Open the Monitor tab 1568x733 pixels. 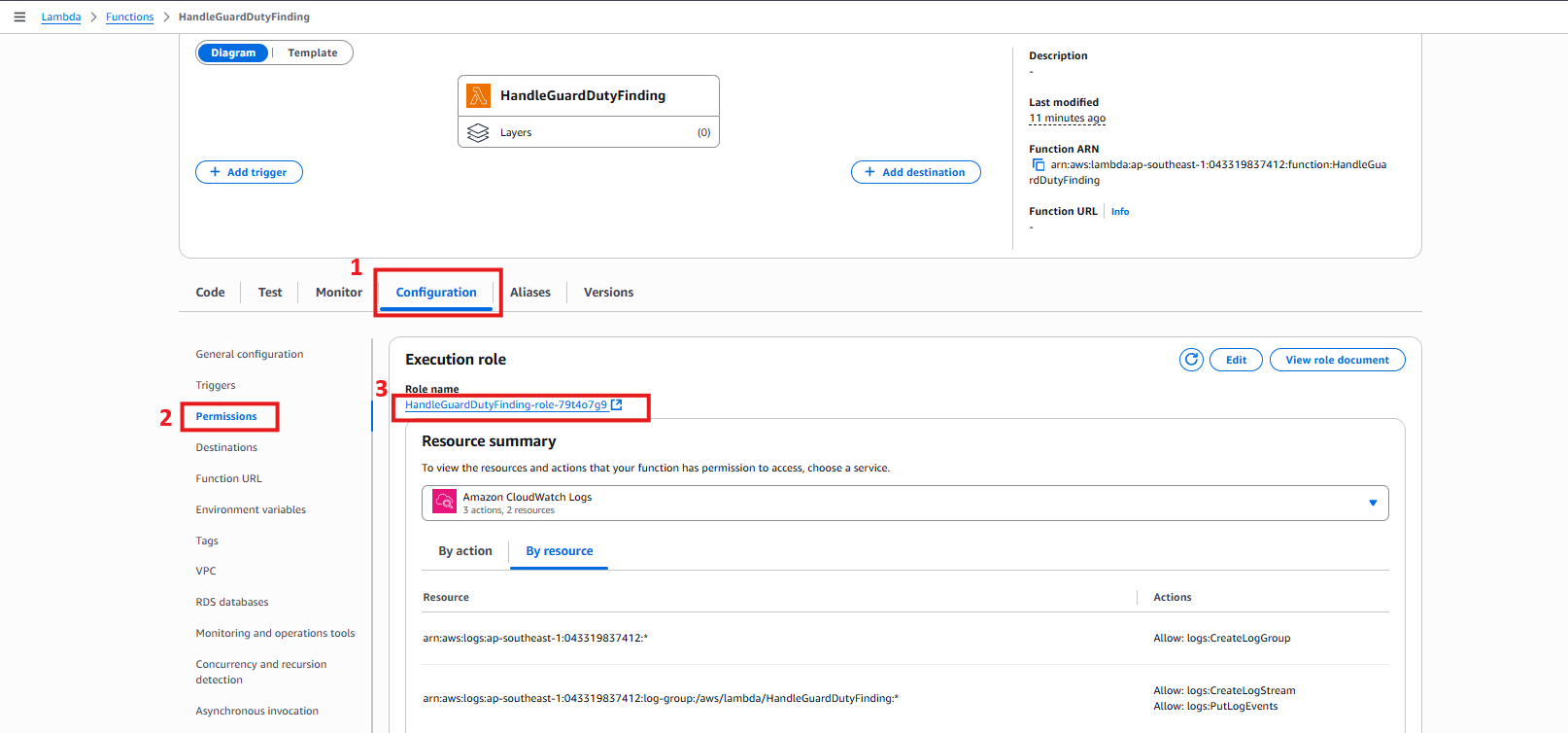[339, 292]
